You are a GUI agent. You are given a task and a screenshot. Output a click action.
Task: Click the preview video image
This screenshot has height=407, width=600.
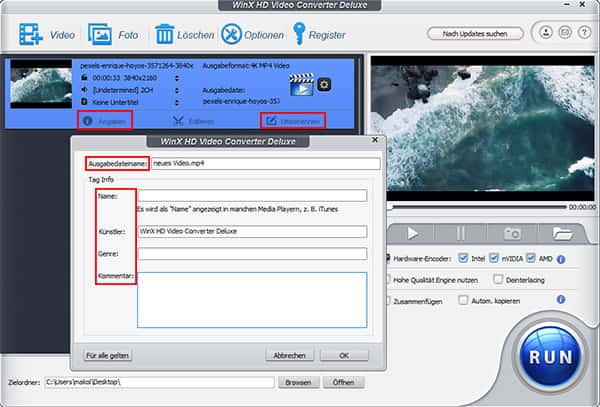(x=483, y=129)
